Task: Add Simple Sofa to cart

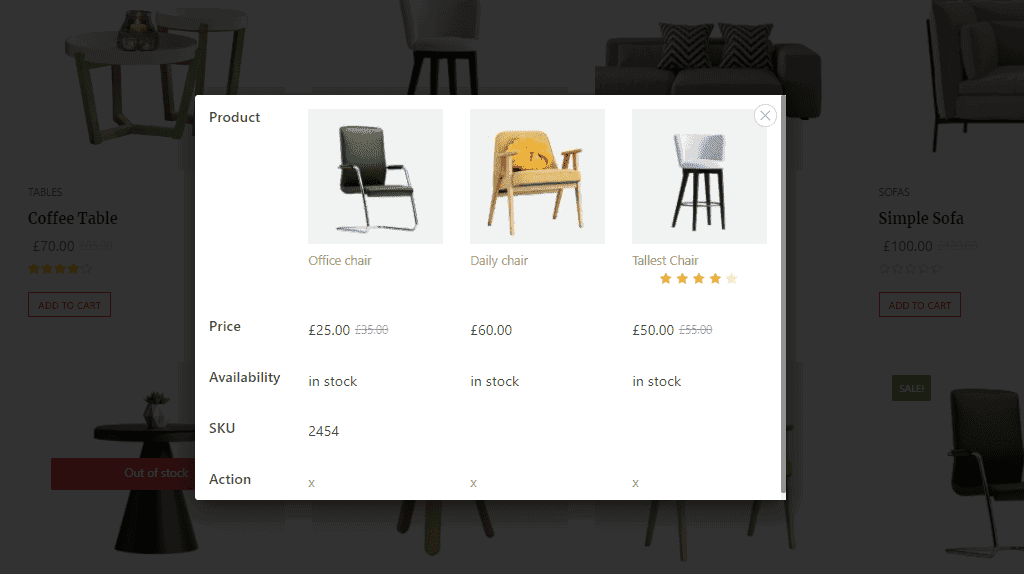Action: click(x=919, y=305)
